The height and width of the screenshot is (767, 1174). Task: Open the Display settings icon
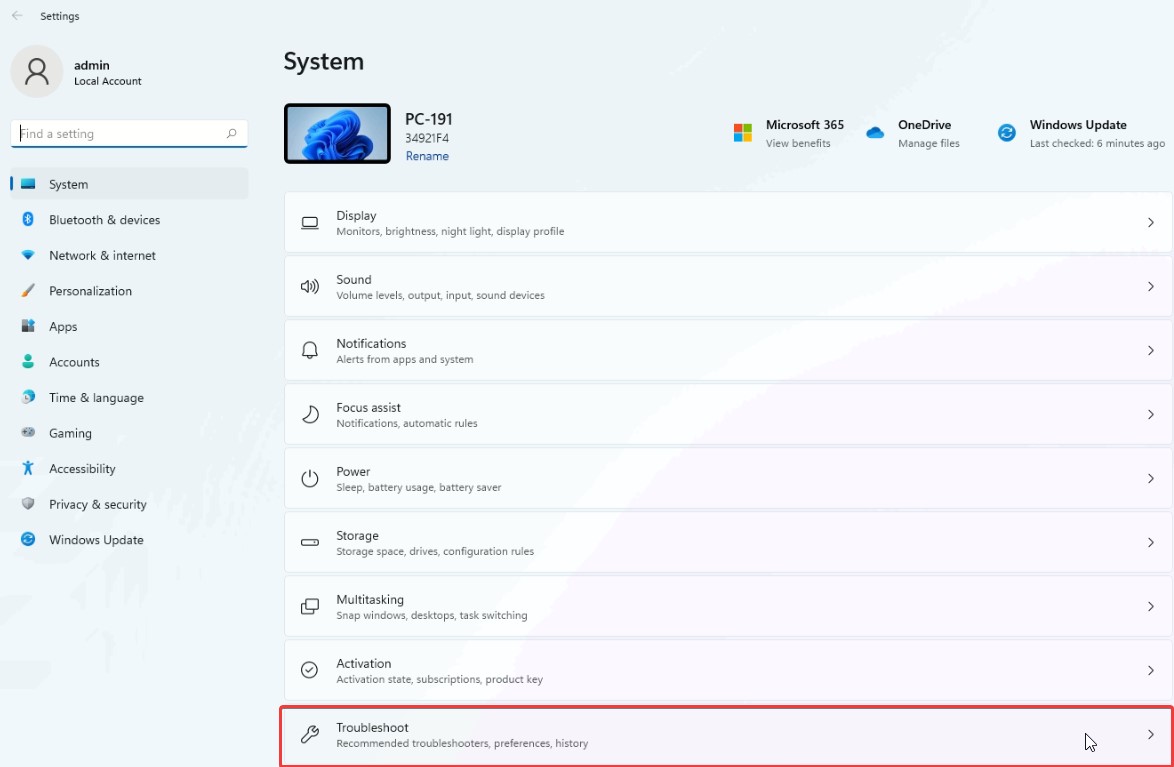point(310,221)
